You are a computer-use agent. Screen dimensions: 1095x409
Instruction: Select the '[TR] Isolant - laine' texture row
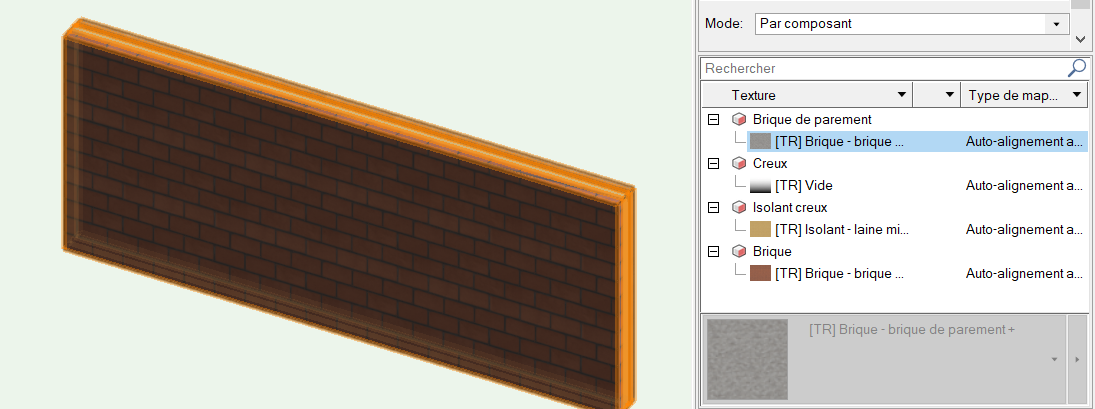(x=838, y=230)
